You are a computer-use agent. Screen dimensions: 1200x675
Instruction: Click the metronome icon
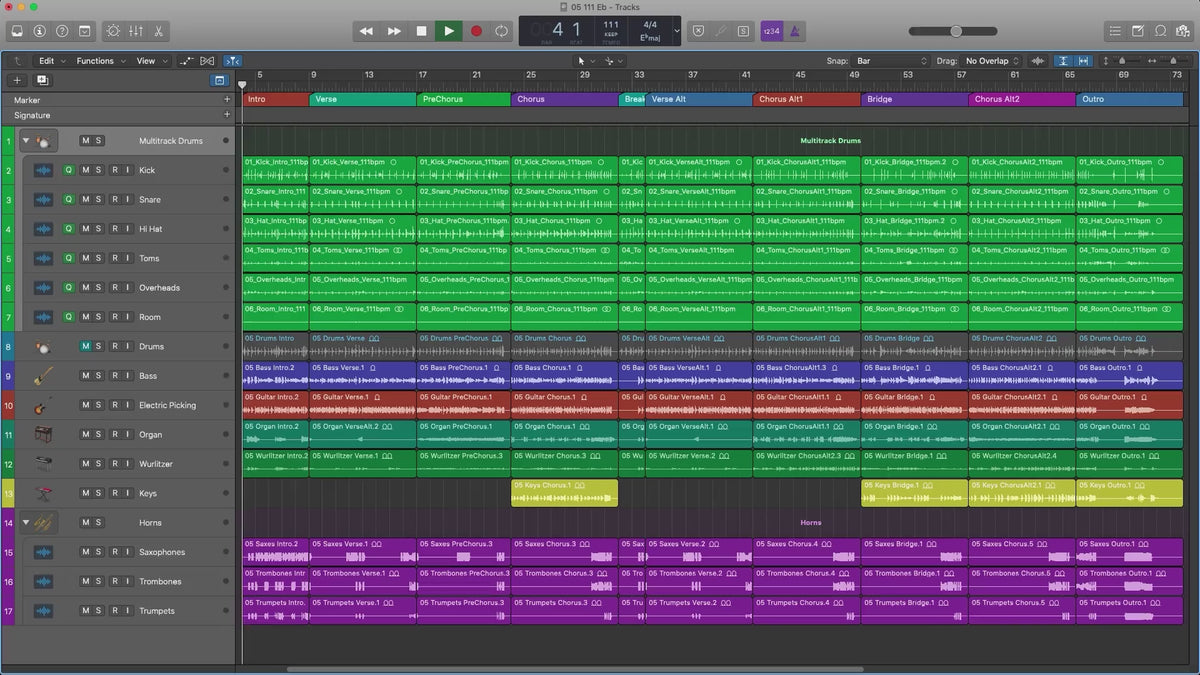pyautogui.click(x=795, y=31)
